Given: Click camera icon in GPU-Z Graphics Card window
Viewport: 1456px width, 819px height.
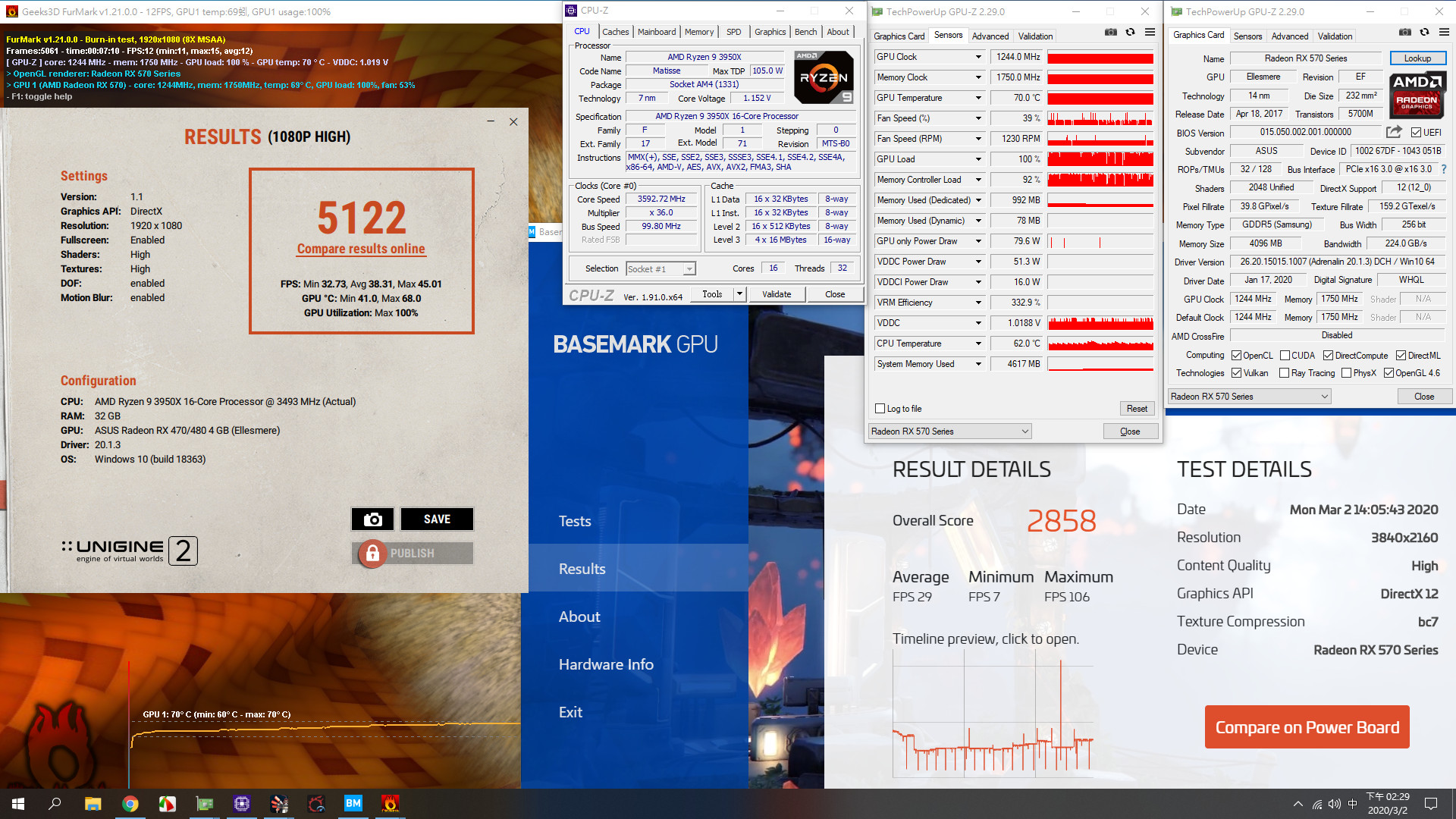Looking at the screenshot, I should (1404, 33).
